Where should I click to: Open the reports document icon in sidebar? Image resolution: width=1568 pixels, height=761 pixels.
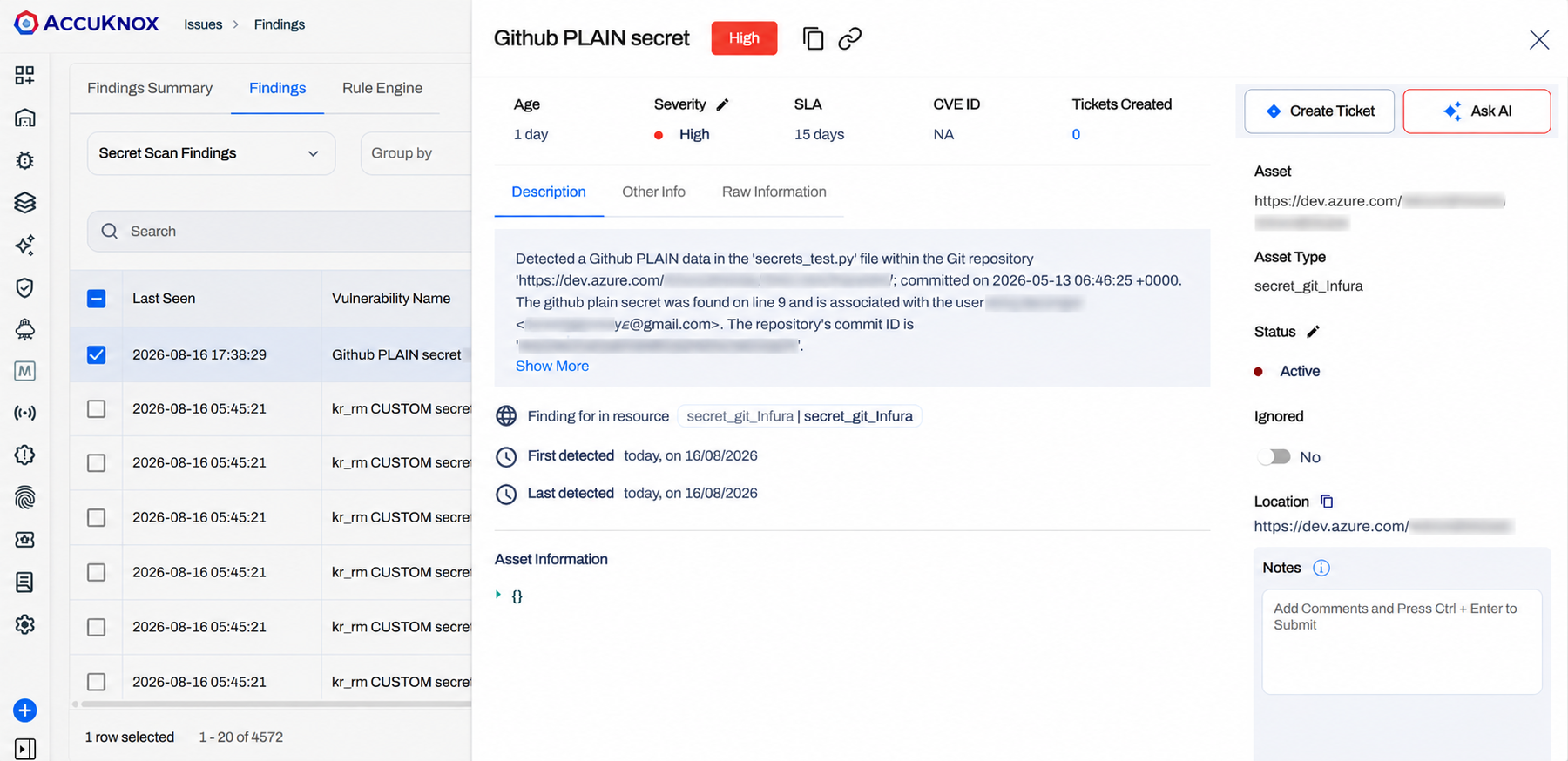point(24,582)
